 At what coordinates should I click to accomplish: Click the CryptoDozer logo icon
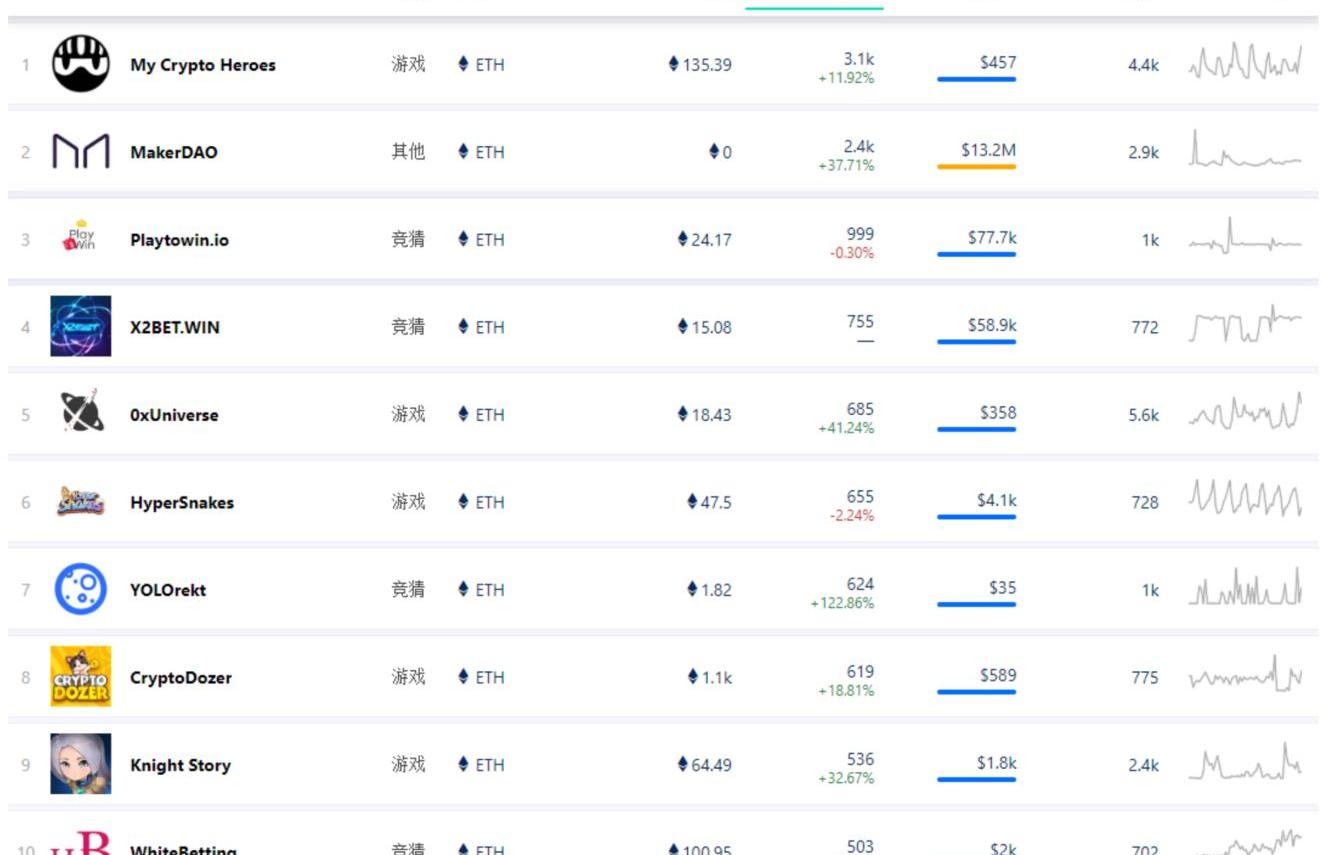point(80,676)
